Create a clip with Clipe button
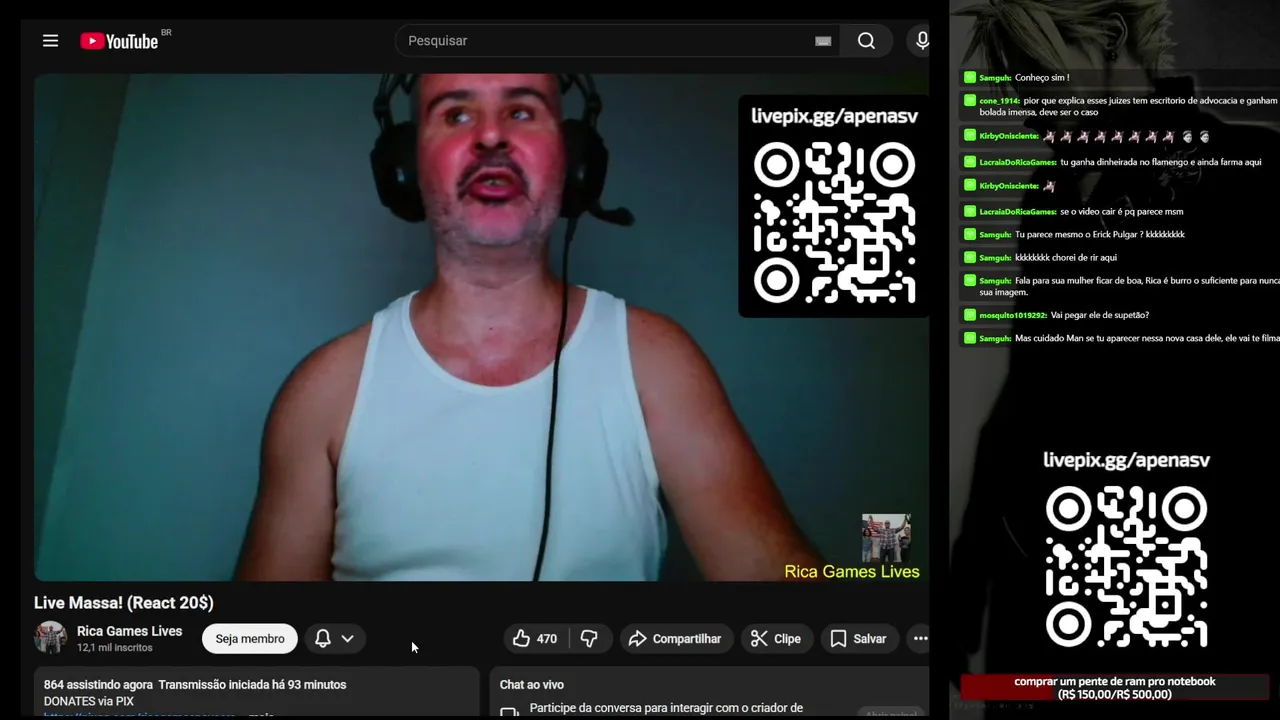This screenshot has width=1280, height=720. pos(776,639)
